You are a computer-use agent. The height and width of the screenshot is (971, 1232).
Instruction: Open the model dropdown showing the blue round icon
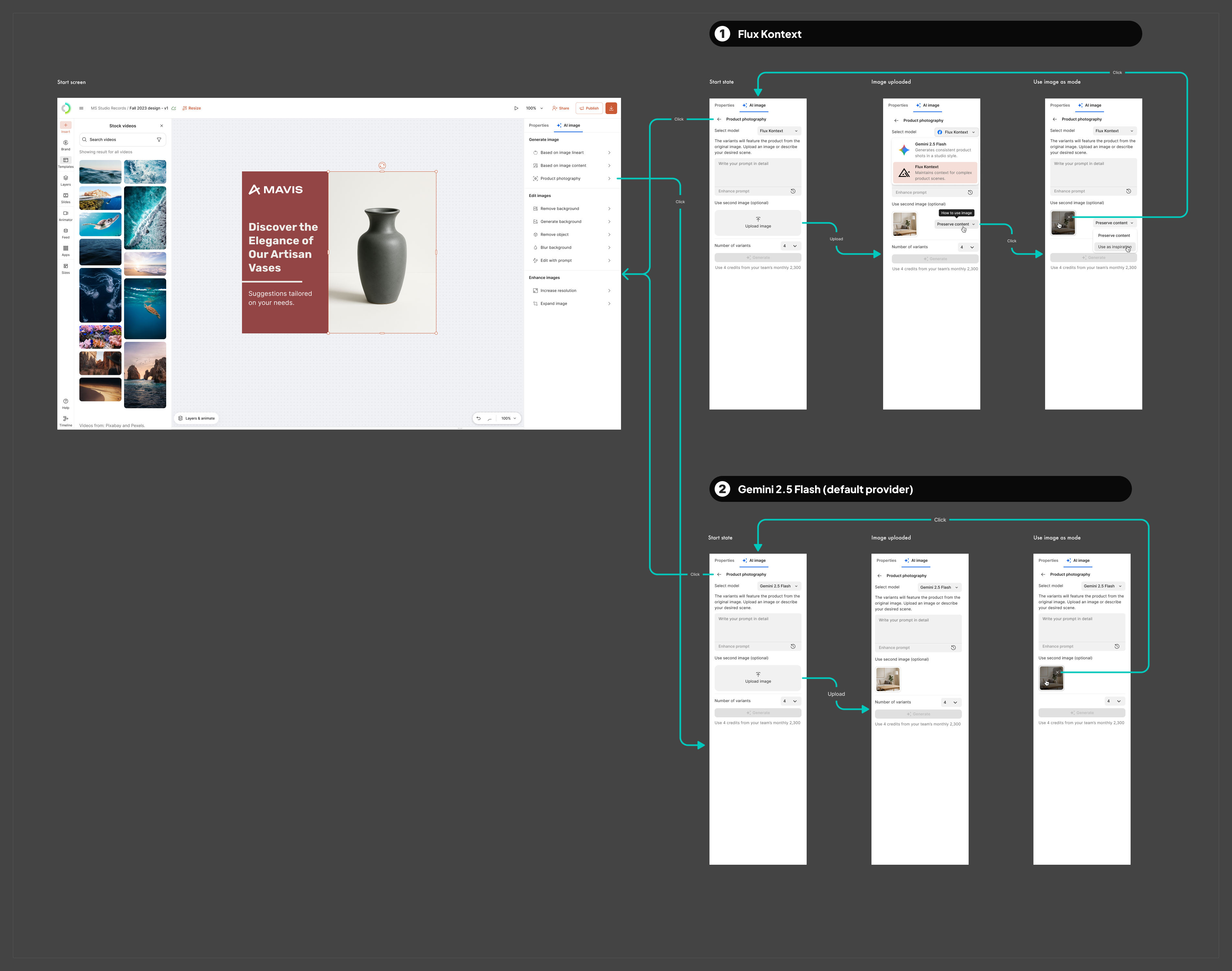956,132
